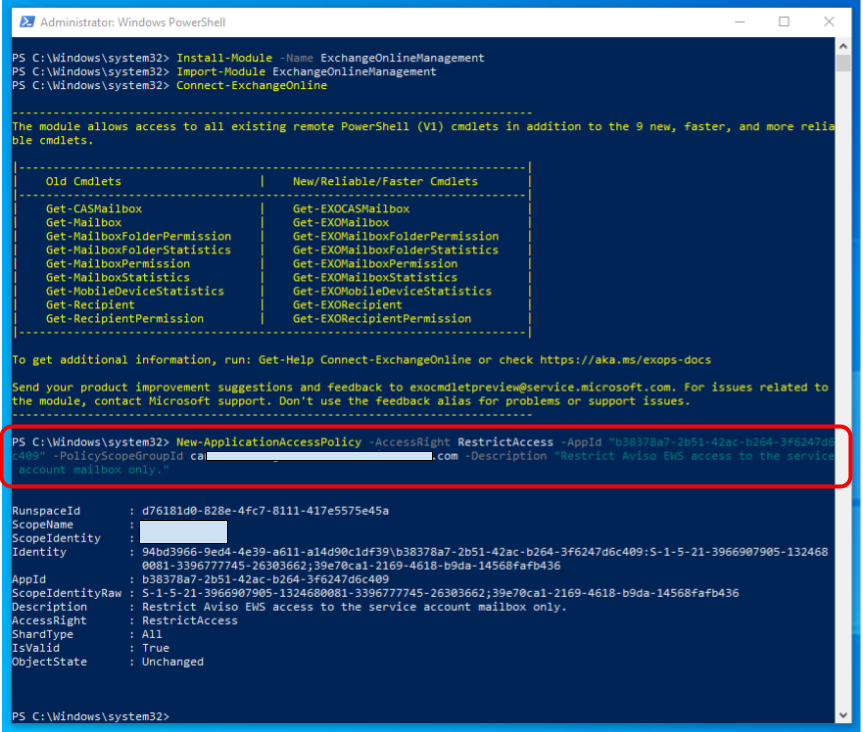Maximize the PowerShell window
The height and width of the screenshot is (732, 863).
(784, 22)
